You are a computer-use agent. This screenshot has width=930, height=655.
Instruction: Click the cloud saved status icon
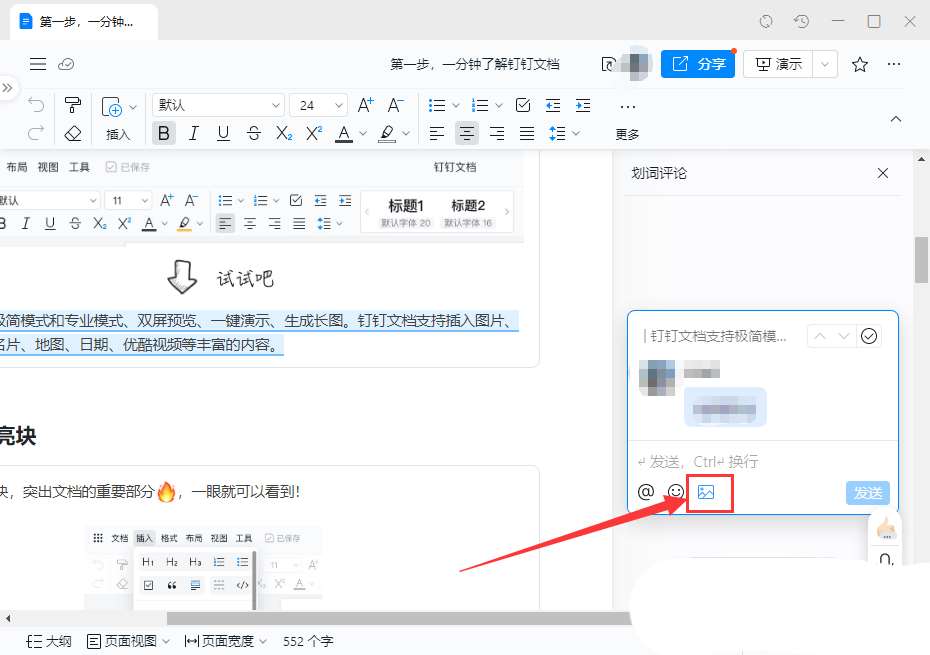(x=66, y=64)
